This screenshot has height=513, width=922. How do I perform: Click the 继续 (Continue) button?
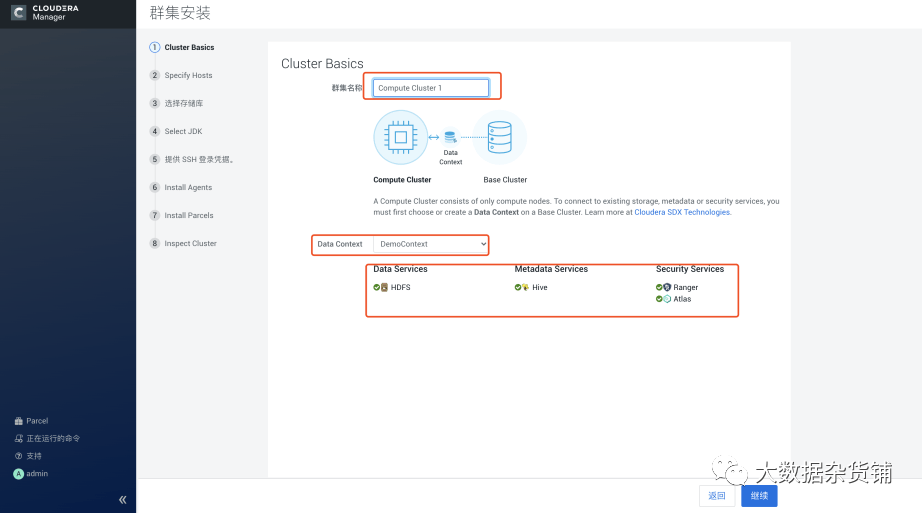[759, 496]
